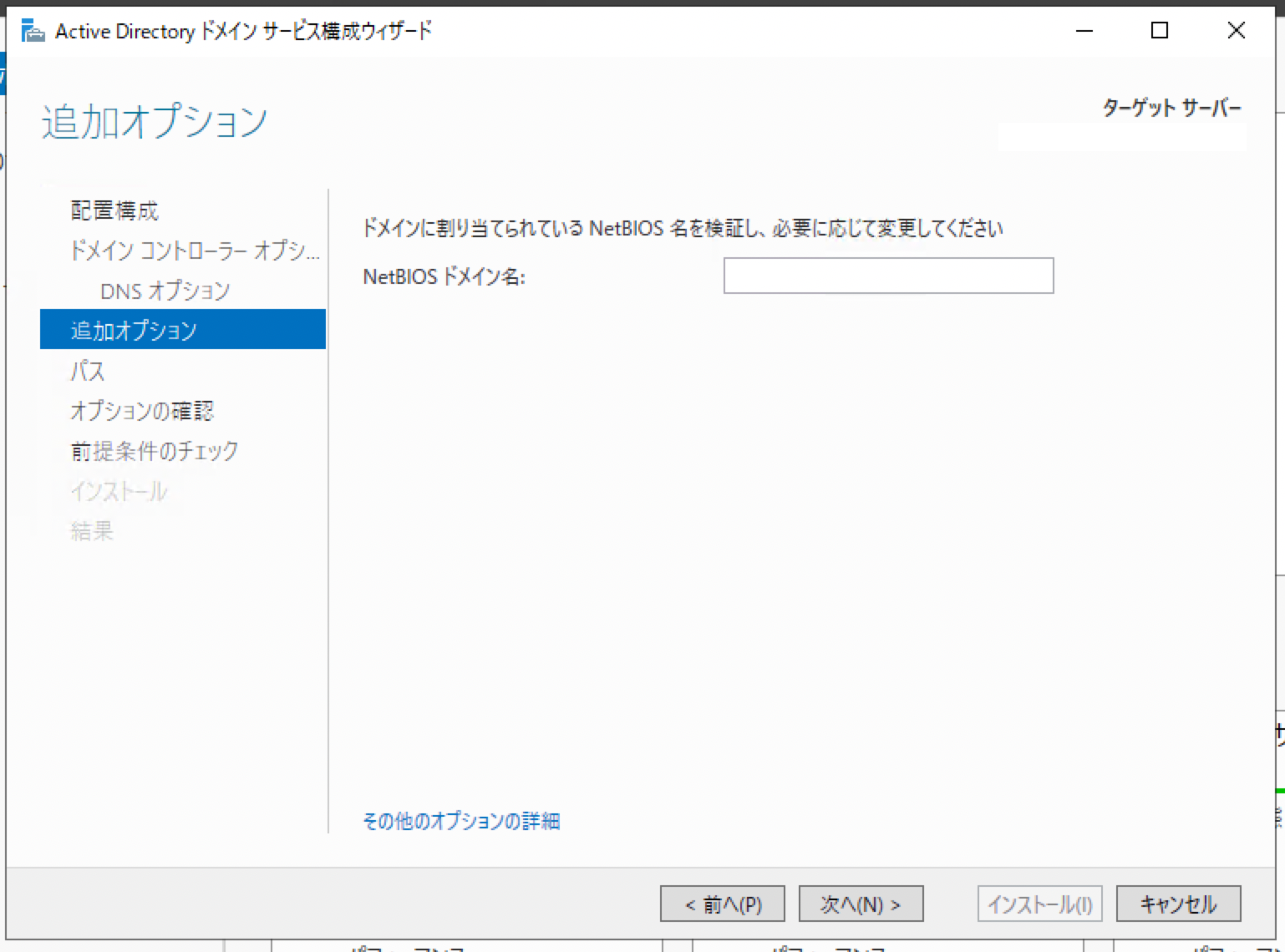Click the NetBIOS 名を検証 instruction text
This screenshot has width=1285, height=952.
pyautogui.click(x=683, y=228)
